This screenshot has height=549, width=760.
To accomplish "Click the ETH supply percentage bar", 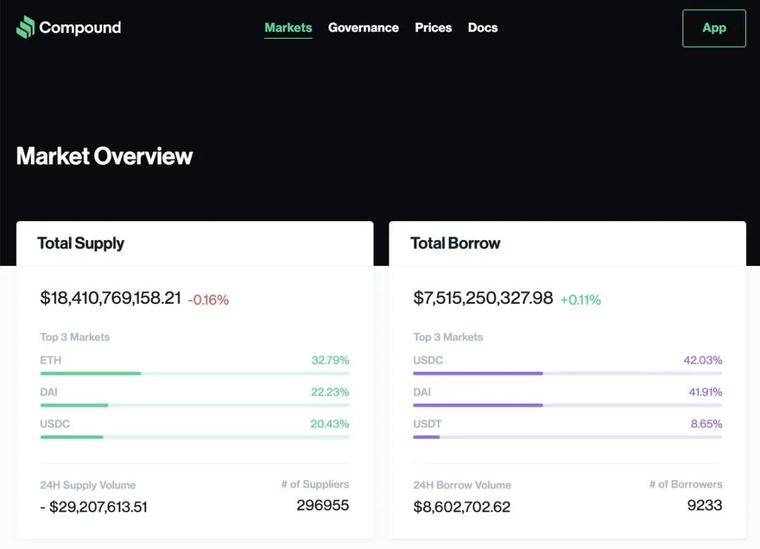I will click(x=194, y=374).
